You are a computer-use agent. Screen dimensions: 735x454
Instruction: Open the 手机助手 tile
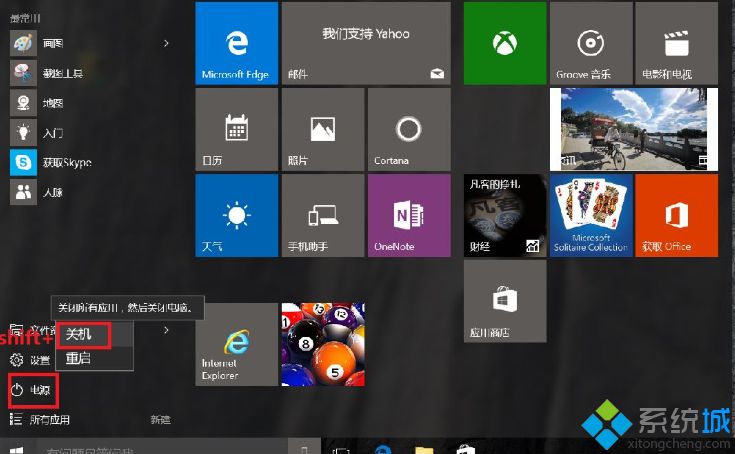[x=323, y=216]
